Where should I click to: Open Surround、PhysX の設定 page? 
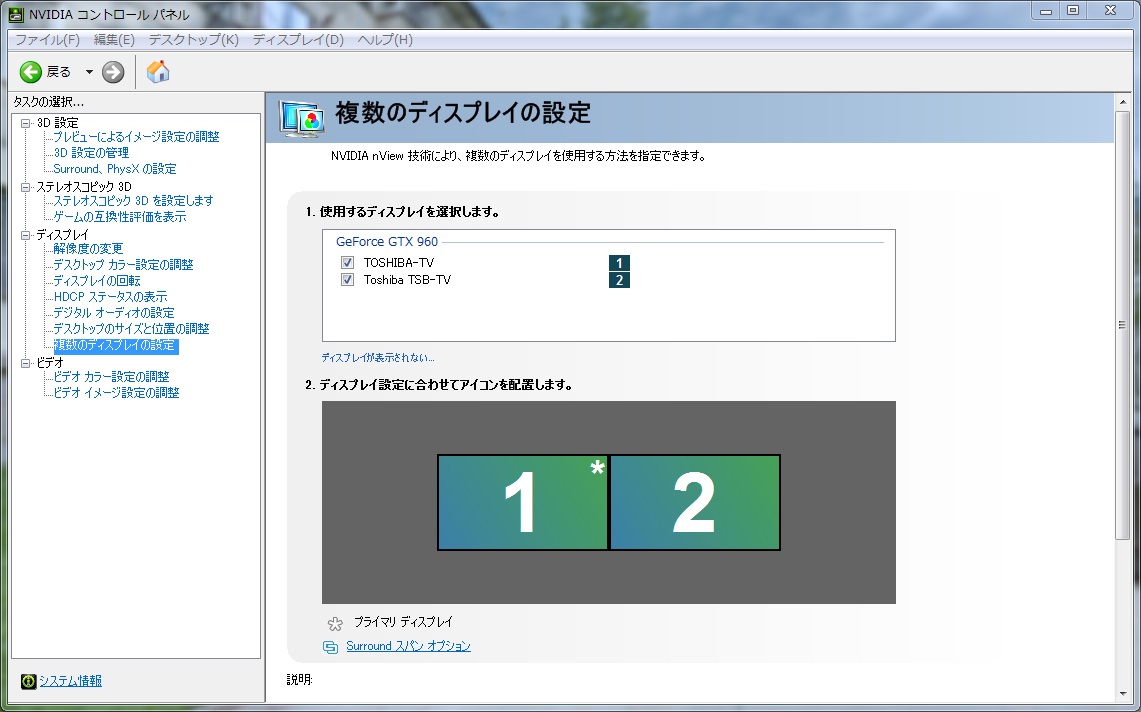pos(115,169)
